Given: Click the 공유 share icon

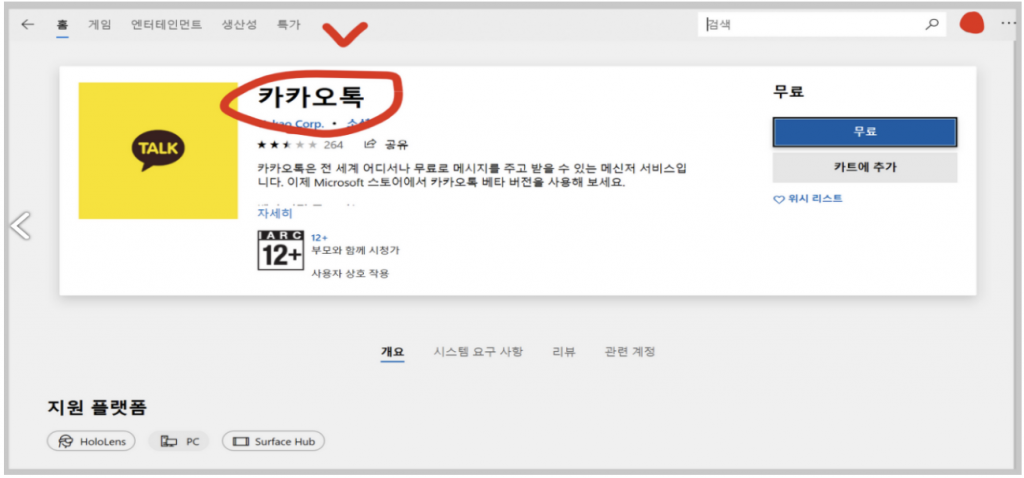Looking at the screenshot, I should [370, 144].
